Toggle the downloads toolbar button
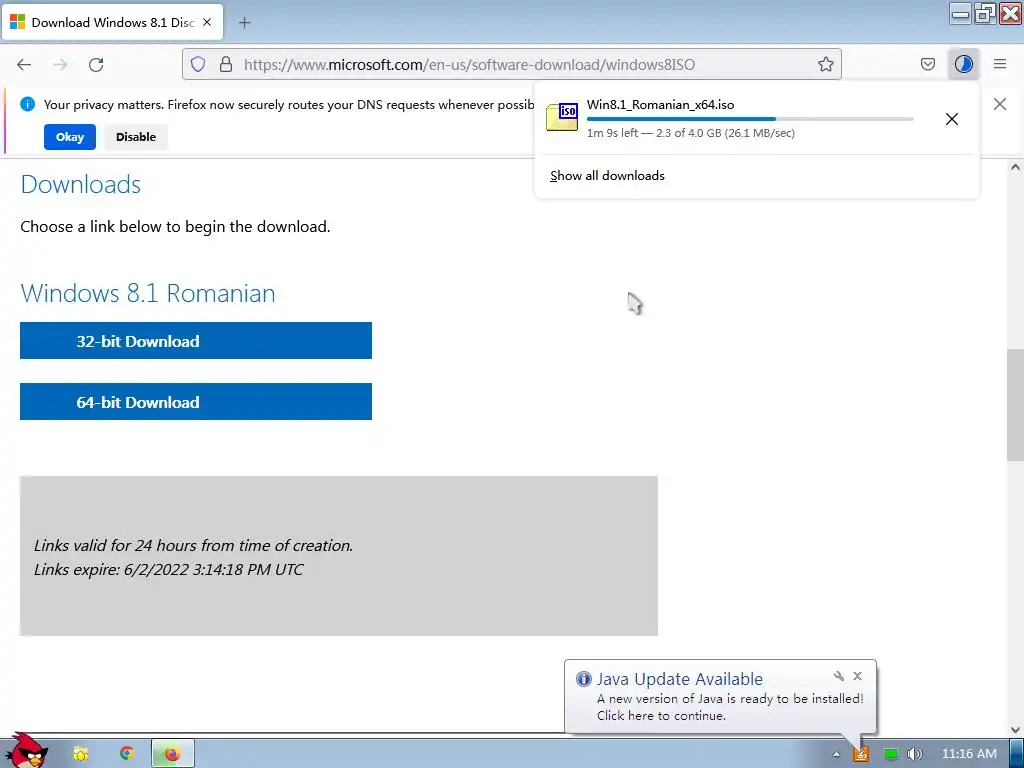Image resolution: width=1024 pixels, height=768 pixels. point(963,64)
